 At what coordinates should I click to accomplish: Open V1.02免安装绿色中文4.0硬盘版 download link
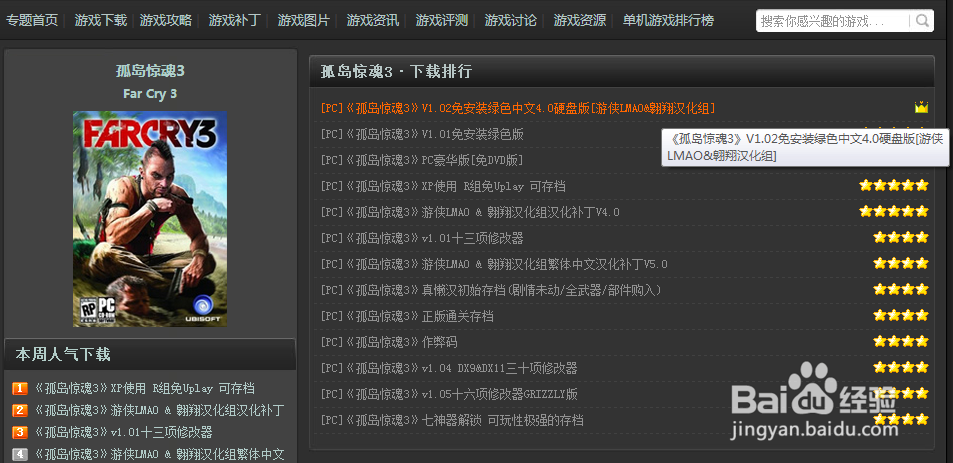[x=518, y=108]
